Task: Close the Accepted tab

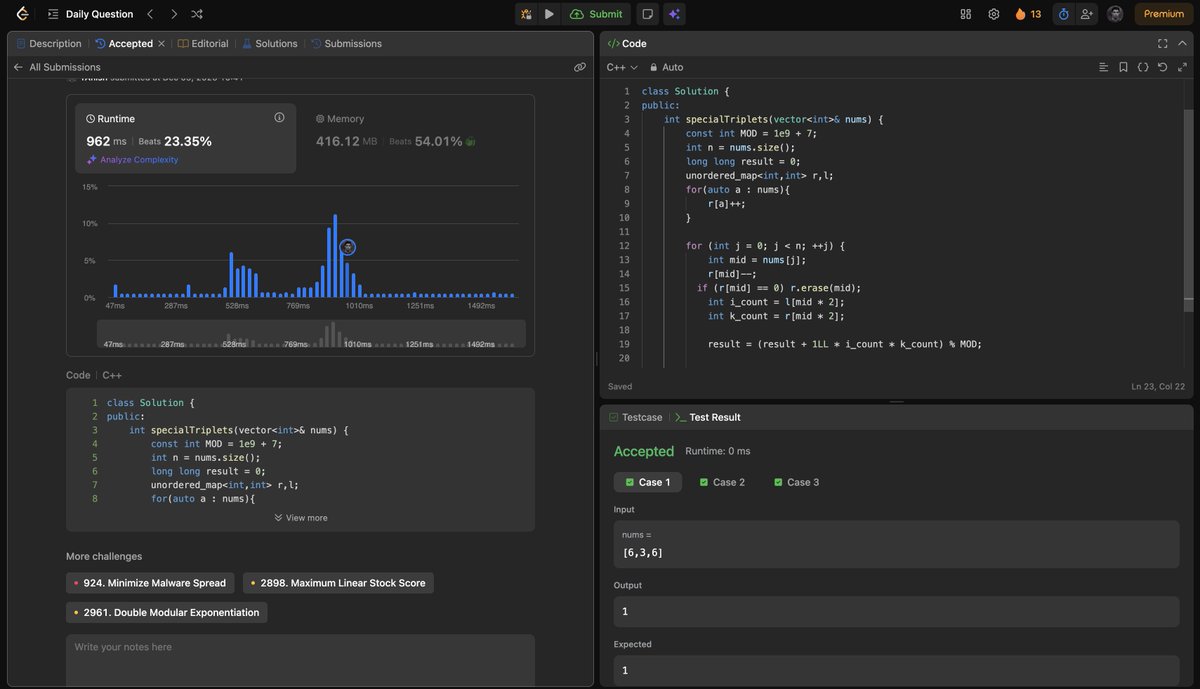Action: click(161, 44)
